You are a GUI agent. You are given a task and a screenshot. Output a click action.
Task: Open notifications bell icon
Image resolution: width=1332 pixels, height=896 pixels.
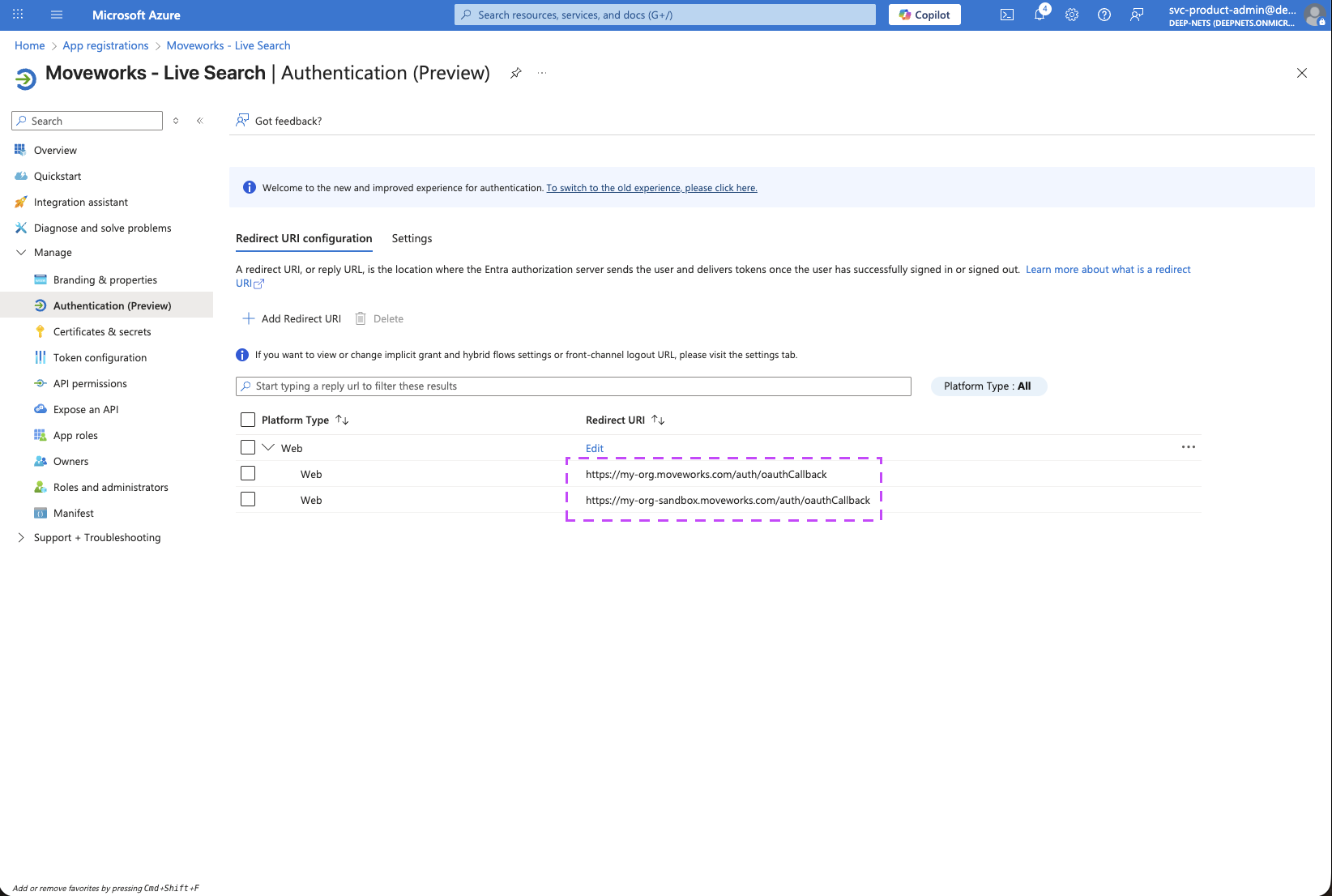pyautogui.click(x=1040, y=15)
